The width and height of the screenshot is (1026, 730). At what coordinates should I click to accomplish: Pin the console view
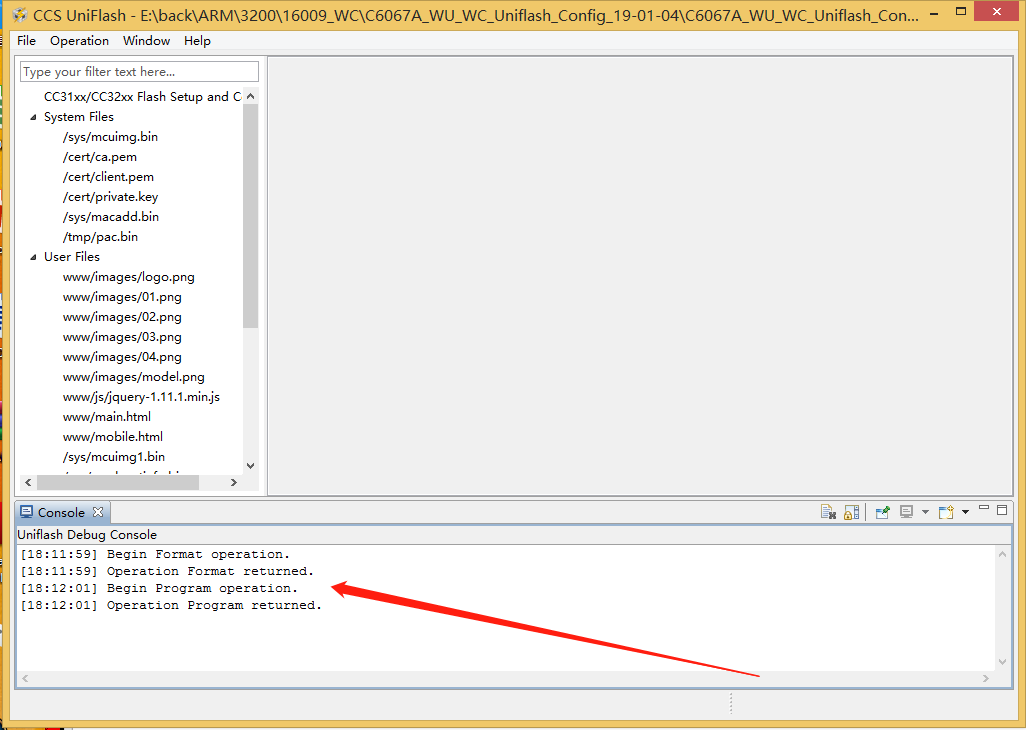[883, 512]
